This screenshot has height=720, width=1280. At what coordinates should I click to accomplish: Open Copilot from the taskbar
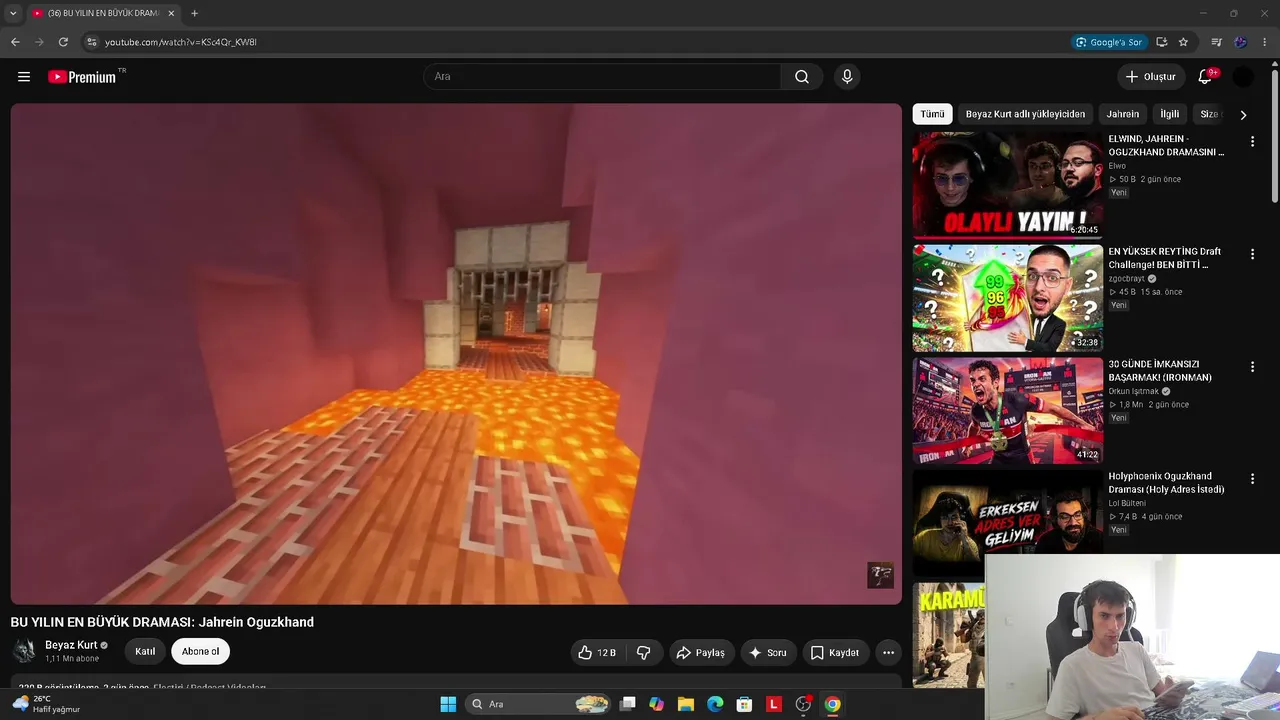click(656, 704)
